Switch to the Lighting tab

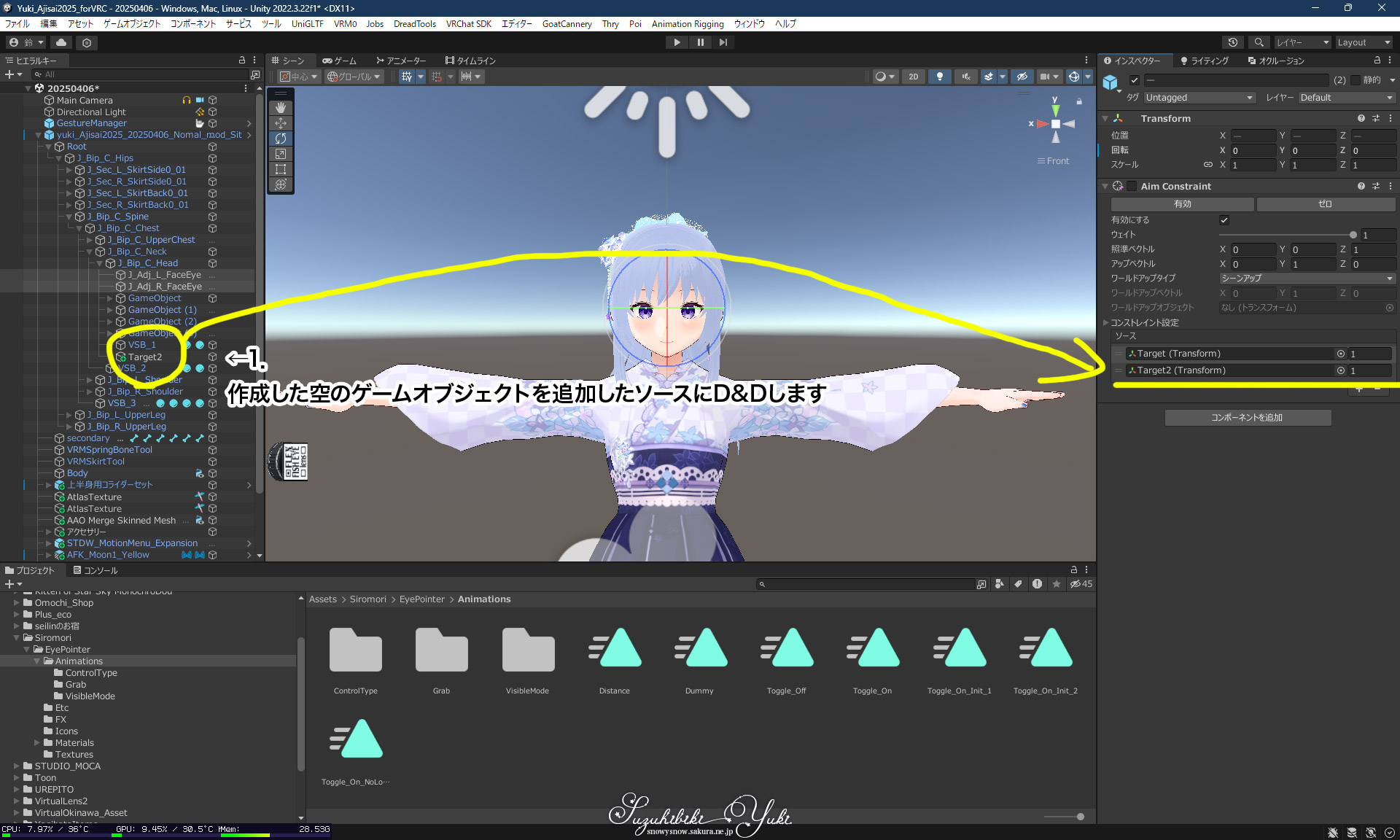1205,61
